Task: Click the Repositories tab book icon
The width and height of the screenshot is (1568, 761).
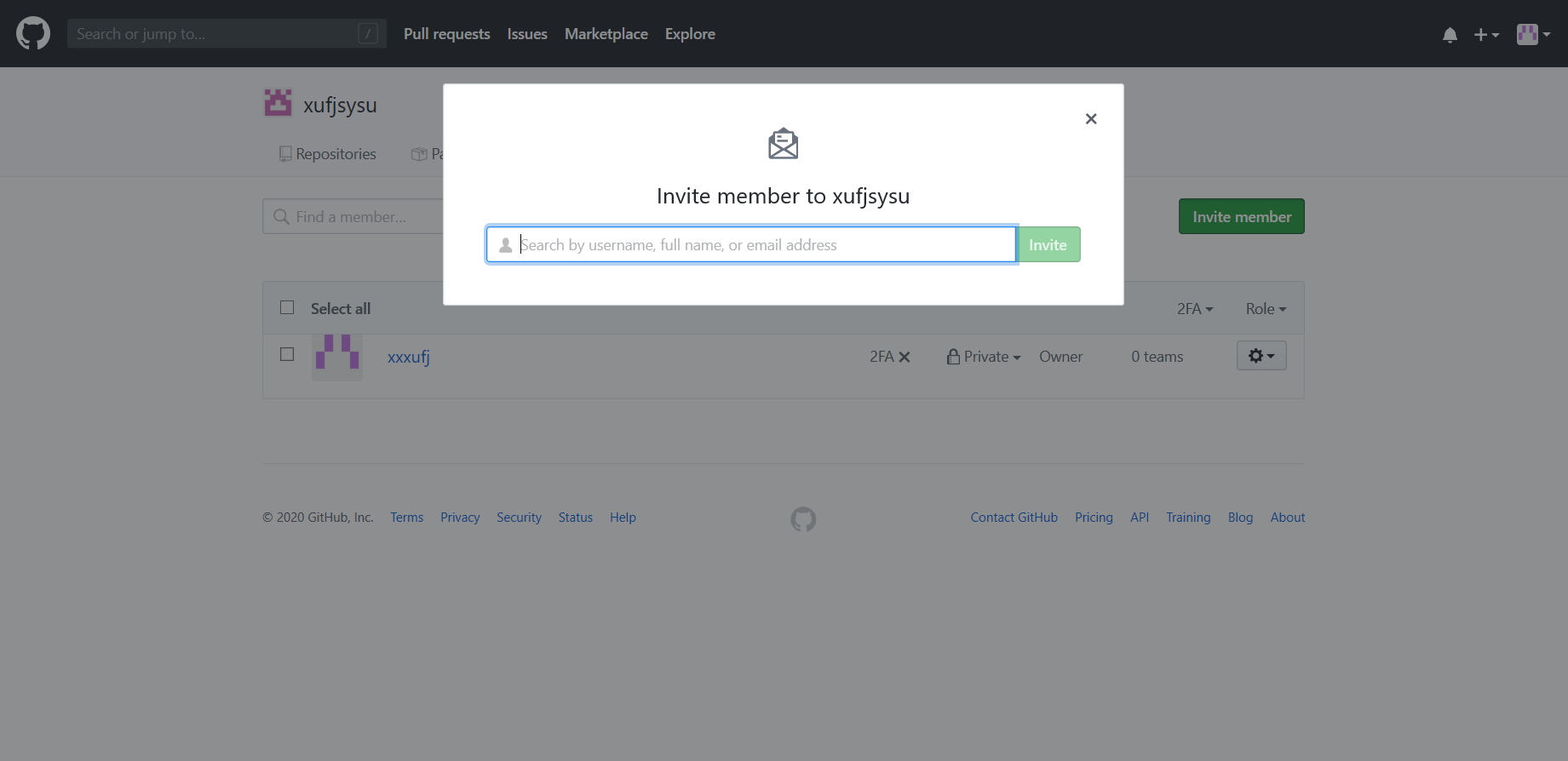Action: (285, 154)
